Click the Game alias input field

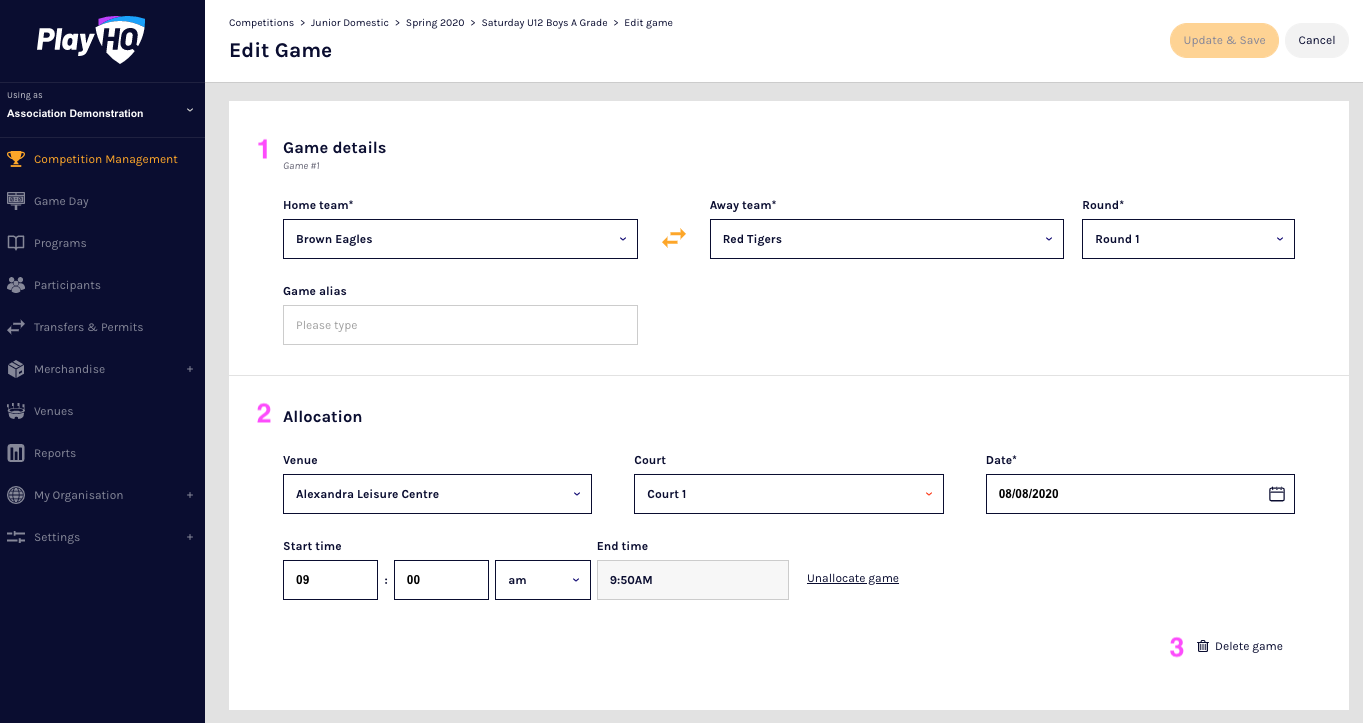click(x=460, y=325)
